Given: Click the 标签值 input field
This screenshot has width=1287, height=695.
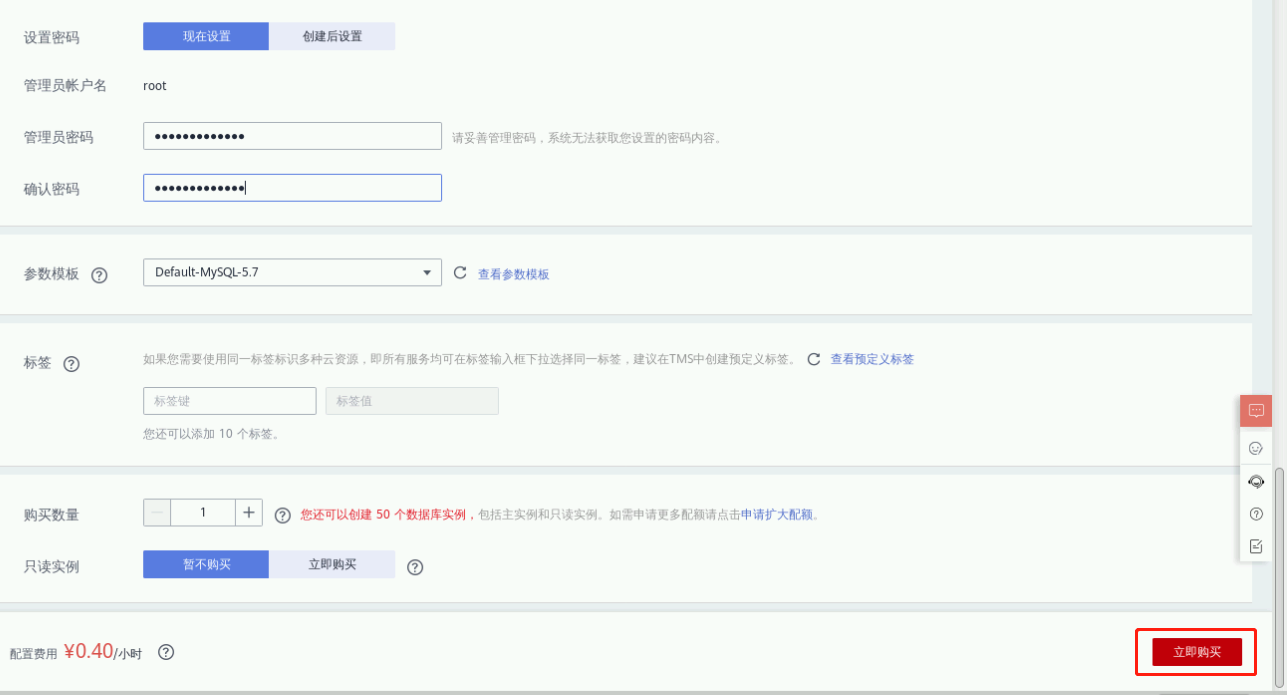Looking at the screenshot, I should click(412, 401).
